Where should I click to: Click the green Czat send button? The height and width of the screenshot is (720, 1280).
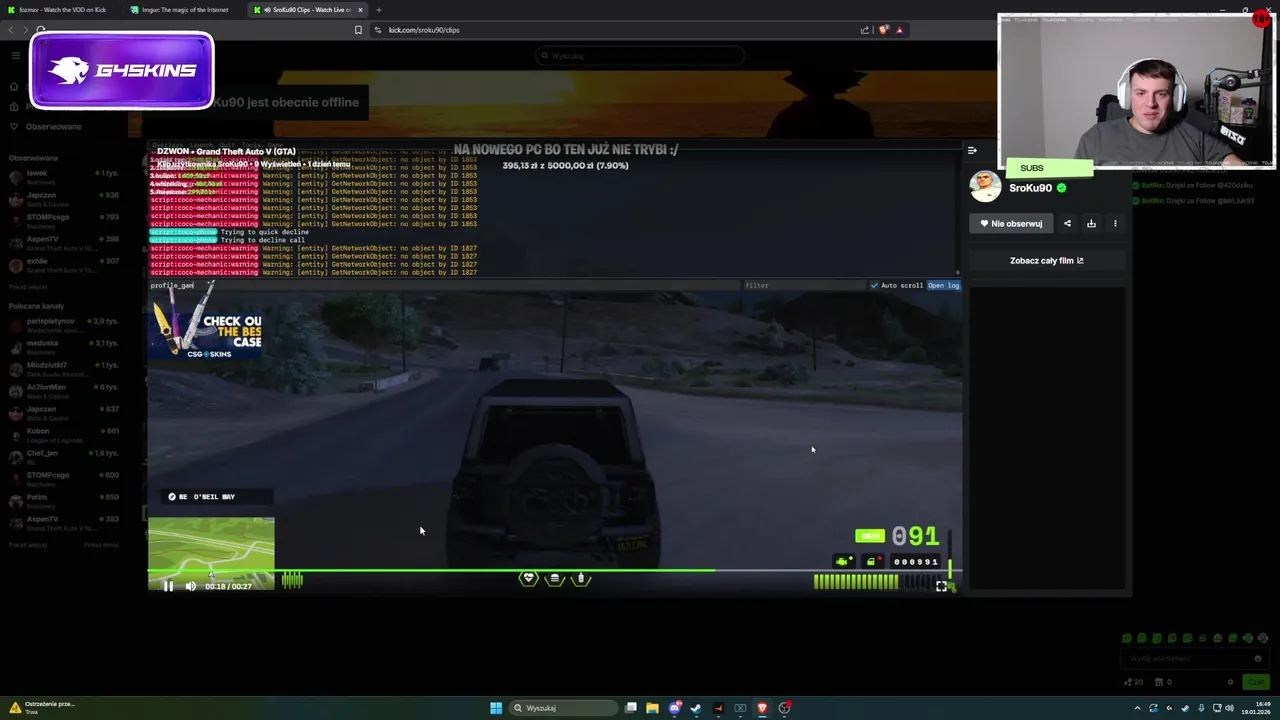[x=1256, y=682]
